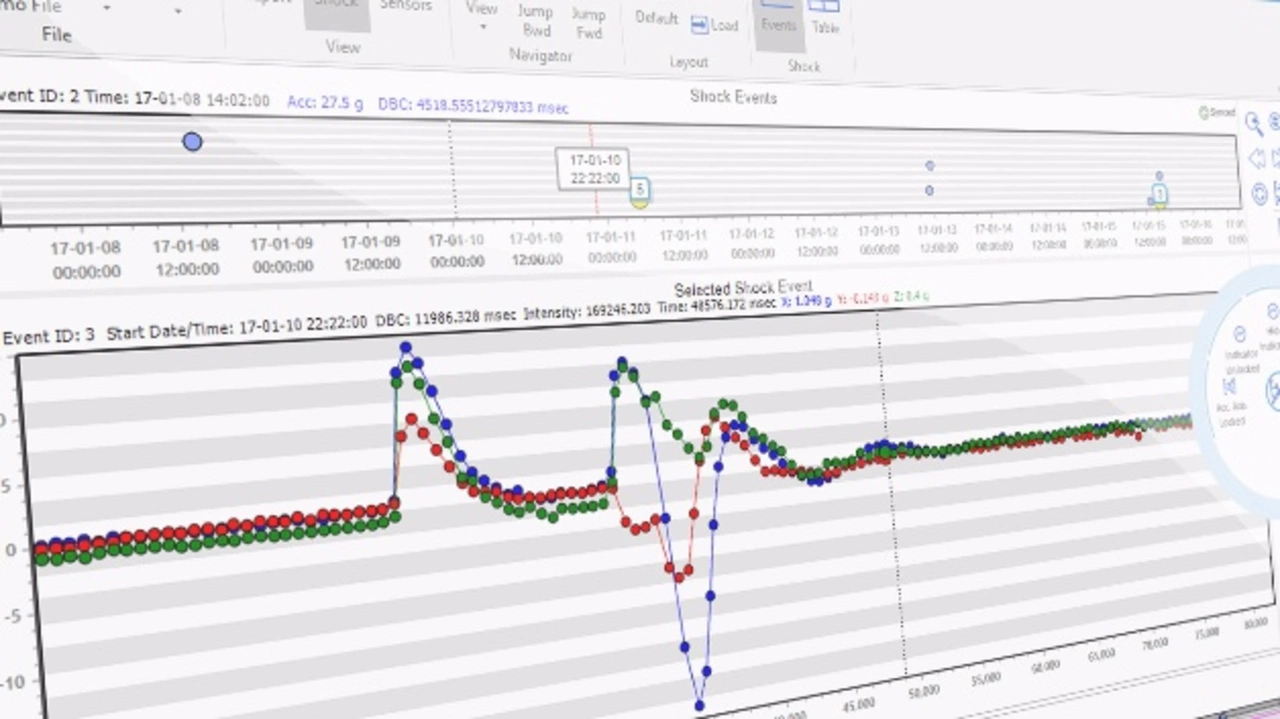The image size is (1280, 719).
Task: Click the blue 'X: 1.349 g' reading
Action: click(x=806, y=300)
